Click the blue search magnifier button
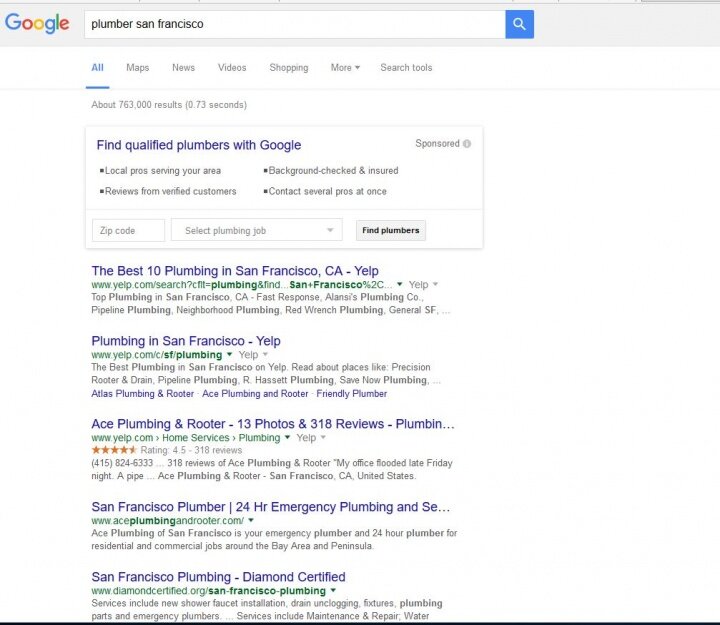The height and width of the screenshot is (625, 720). [x=519, y=24]
